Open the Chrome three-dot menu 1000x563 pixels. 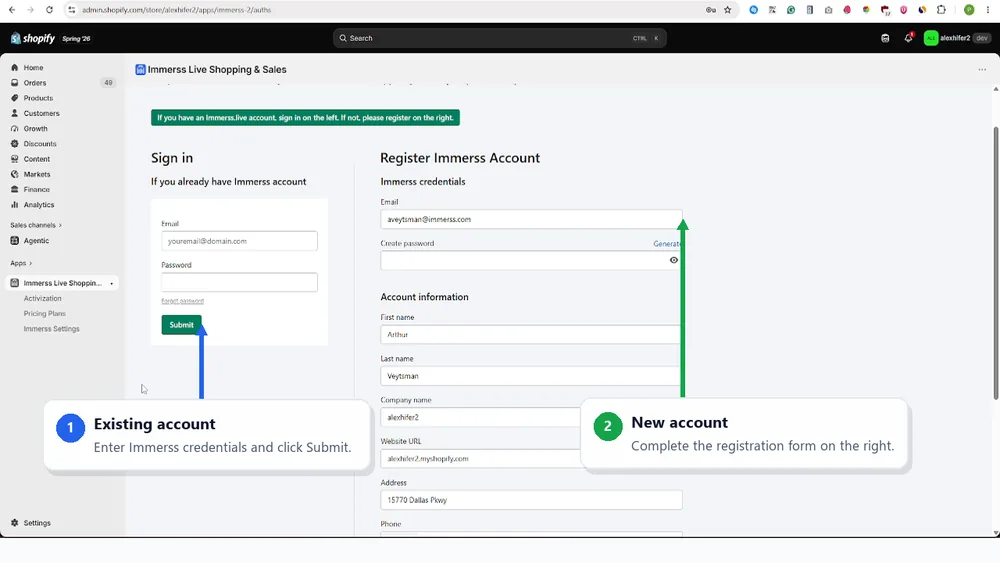point(988,10)
